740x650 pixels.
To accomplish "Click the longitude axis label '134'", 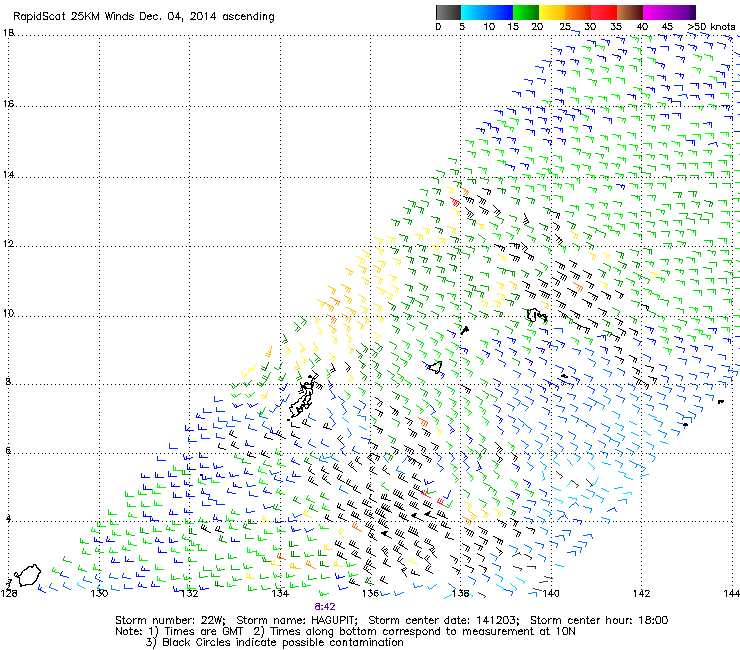I will [x=280, y=593].
